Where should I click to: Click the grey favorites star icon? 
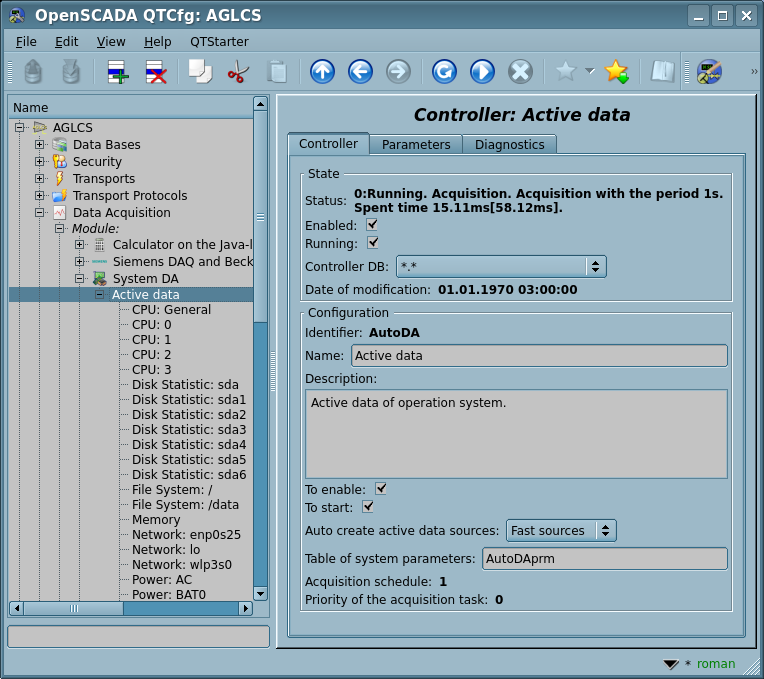(x=566, y=72)
